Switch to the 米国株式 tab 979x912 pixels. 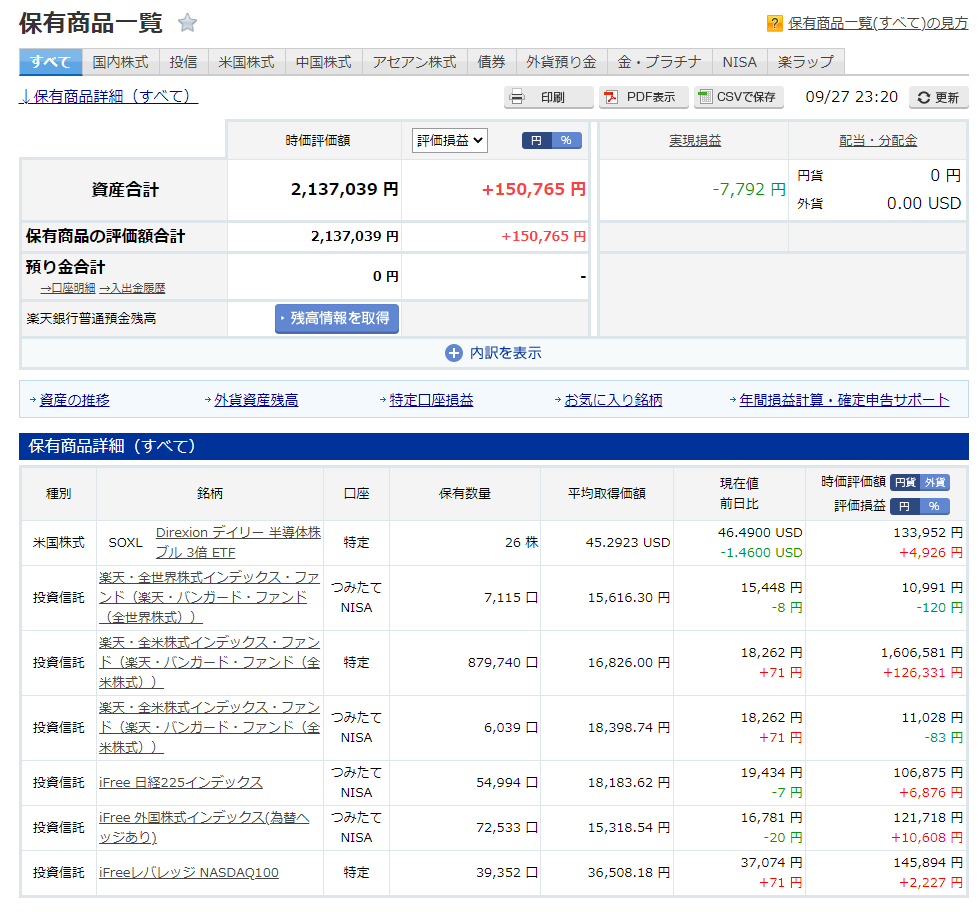point(247,62)
